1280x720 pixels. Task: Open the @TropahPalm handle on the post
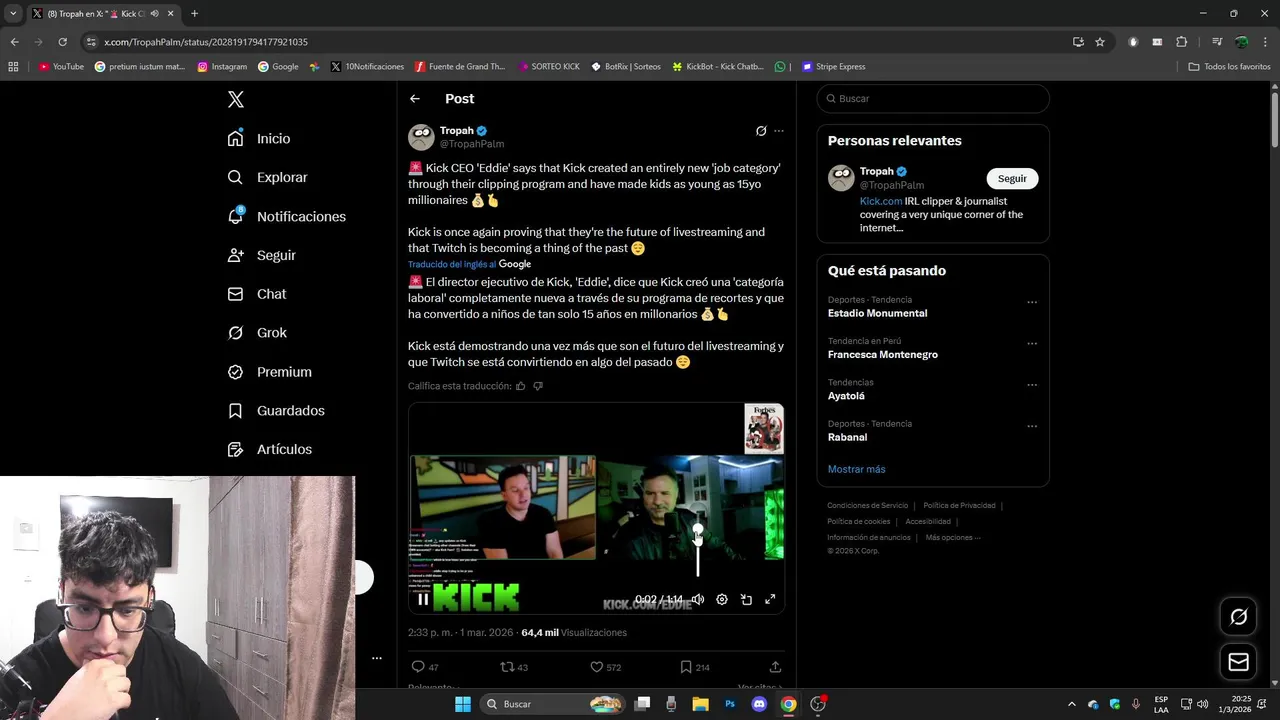[x=472, y=144]
